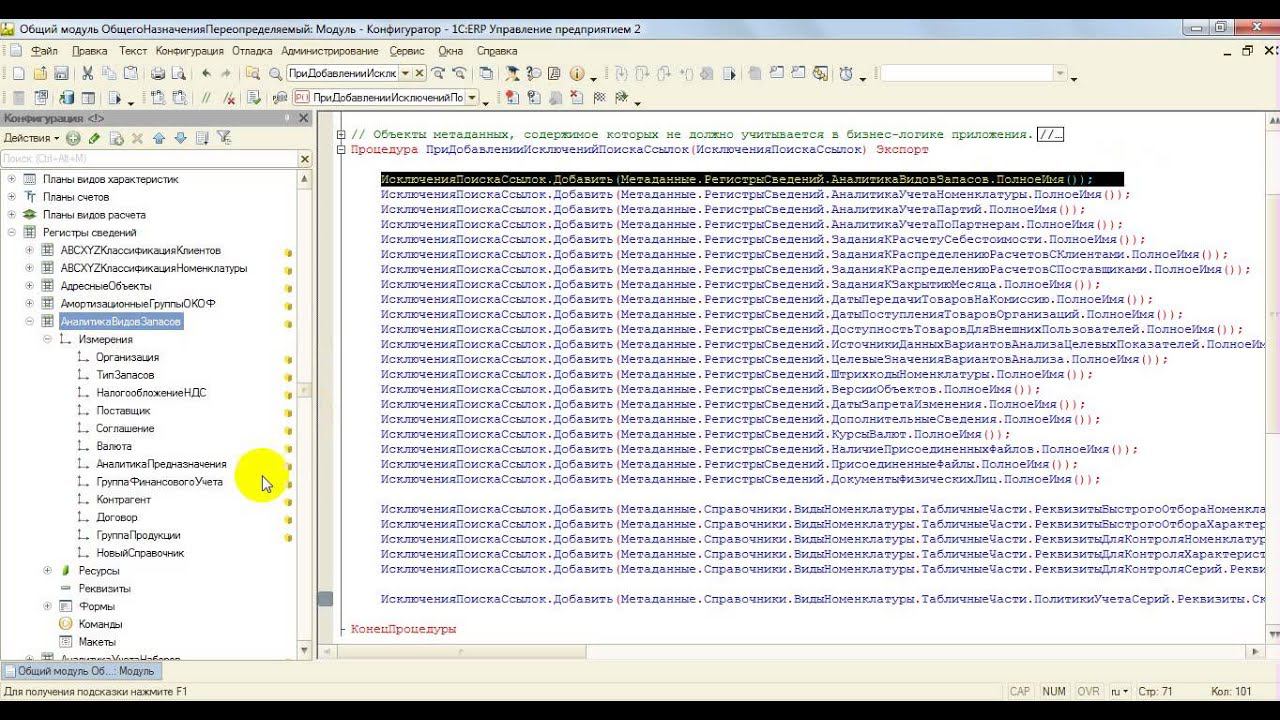Save with the floppy disk icon
Image resolution: width=1280 pixels, height=720 pixels.
tap(61, 73)
